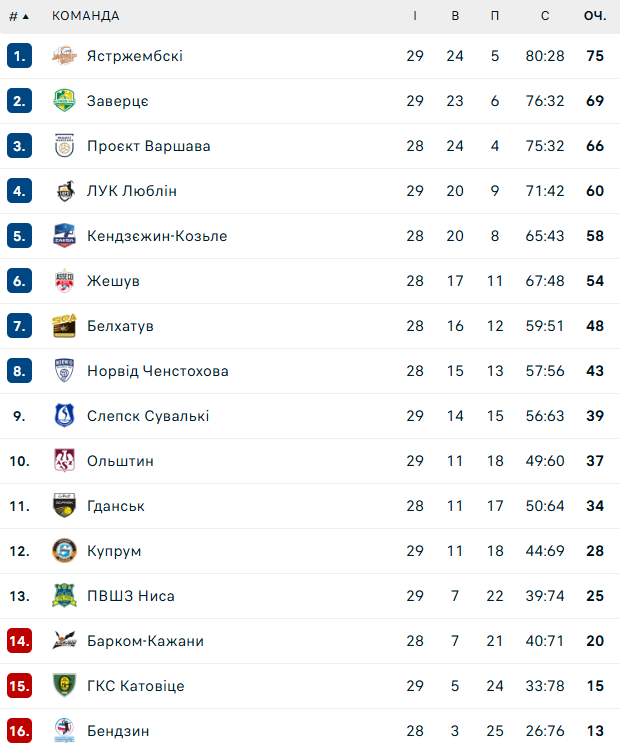Click the blue position badge 1
Screen dimensions: 620x746
click(x=19, y=56)
